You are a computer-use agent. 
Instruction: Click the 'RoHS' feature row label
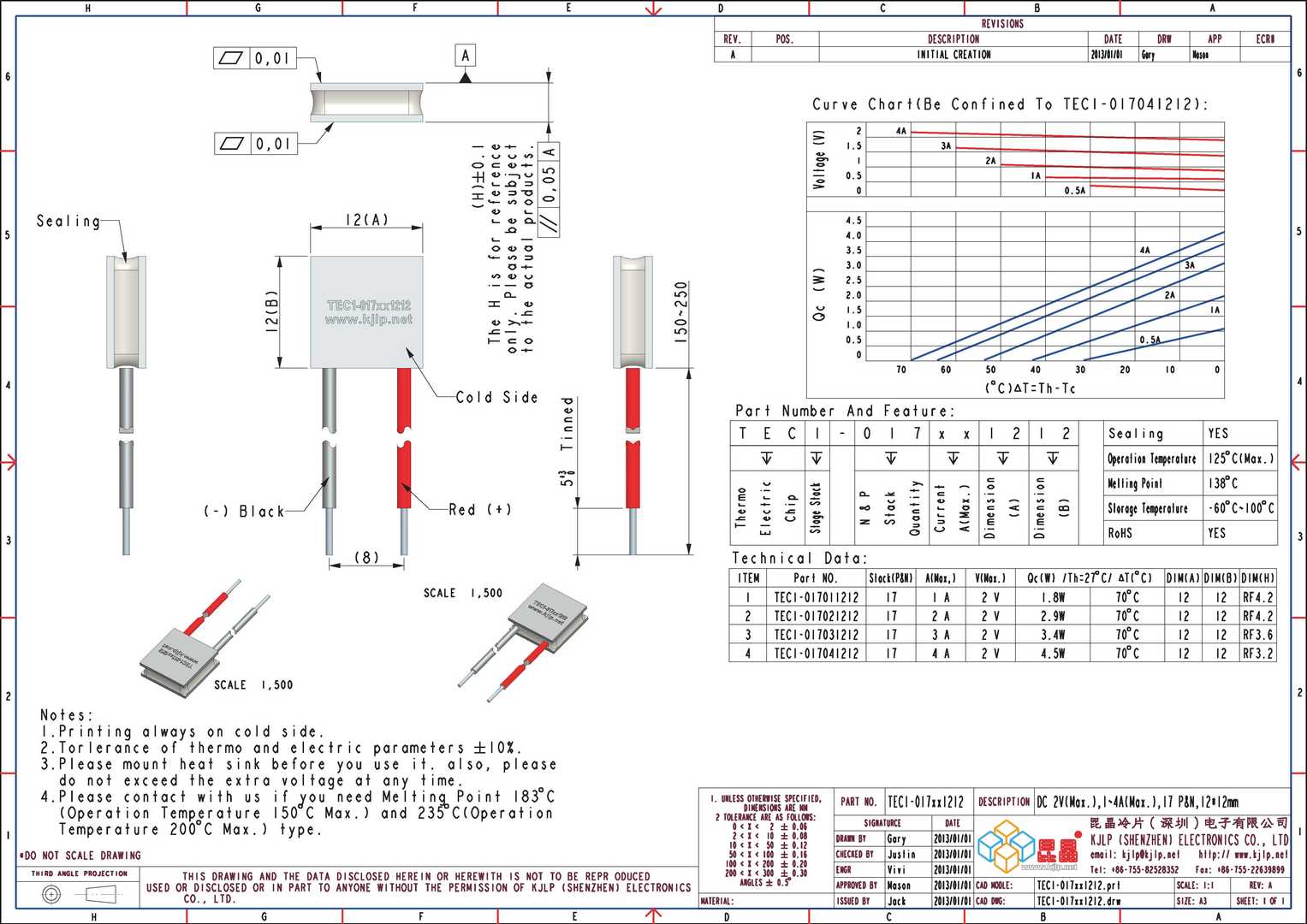coord(1120,533)
